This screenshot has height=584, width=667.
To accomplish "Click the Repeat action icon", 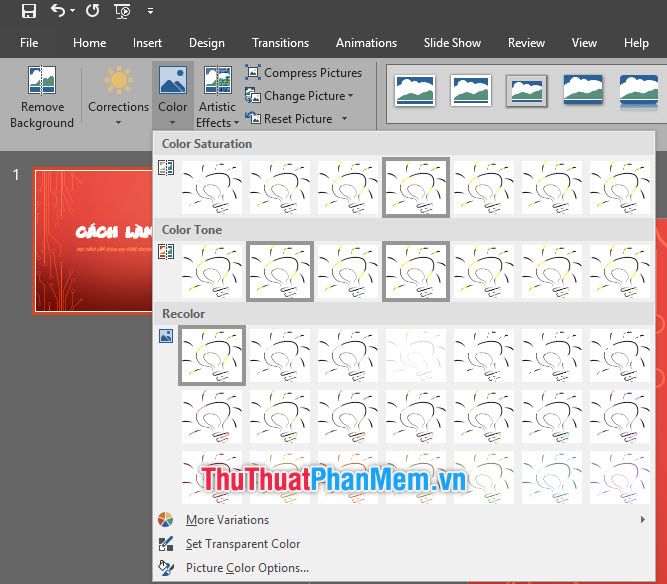I will click(x=92, y=10).
